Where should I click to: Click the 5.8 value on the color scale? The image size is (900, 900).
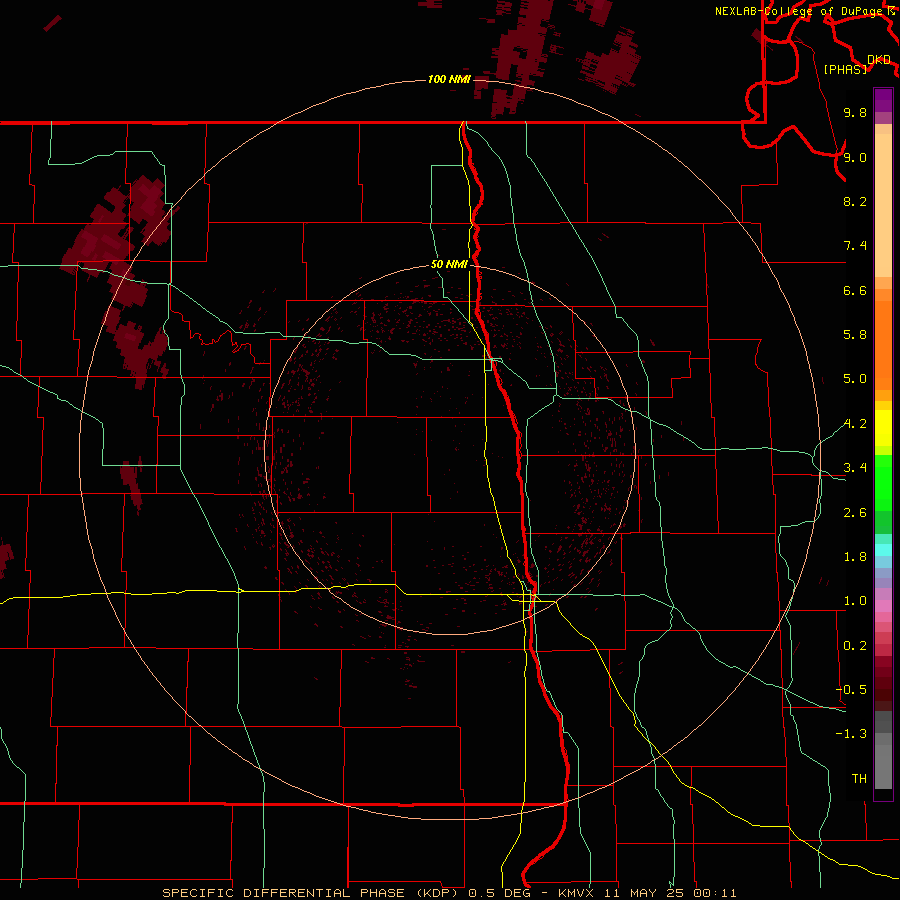tap(855, 335)
